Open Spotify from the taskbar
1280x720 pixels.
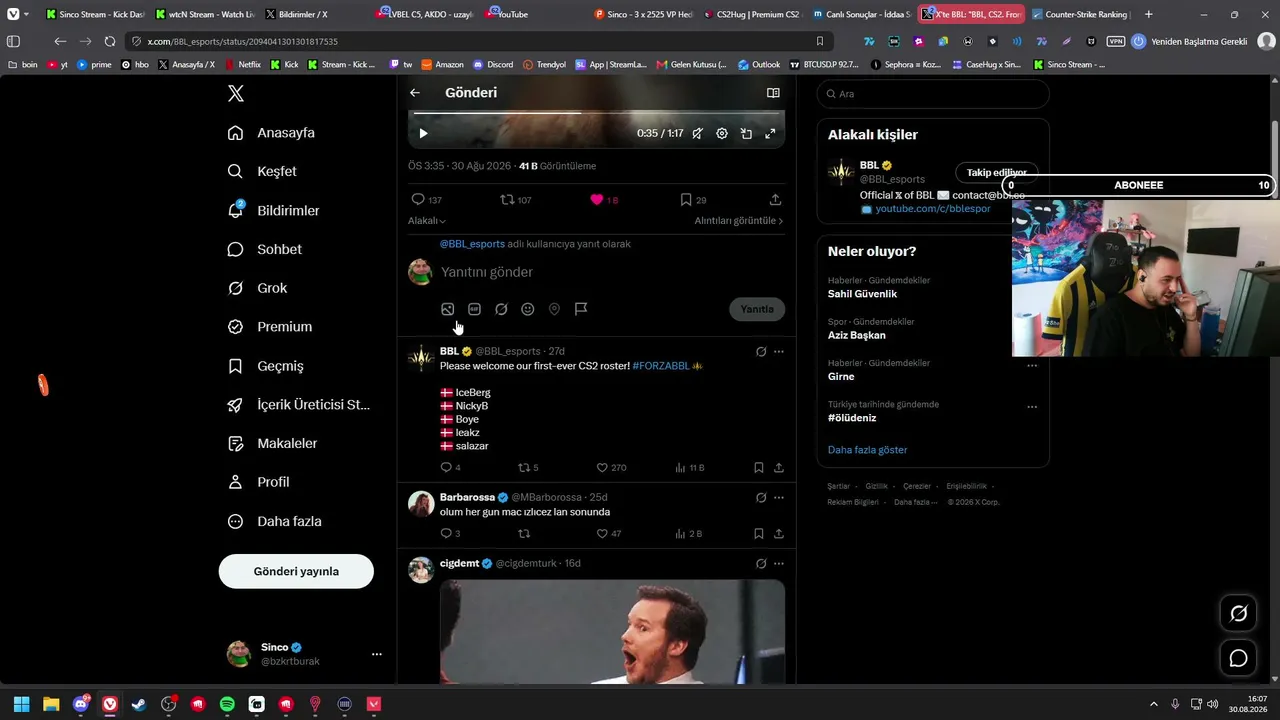[227, 704]
